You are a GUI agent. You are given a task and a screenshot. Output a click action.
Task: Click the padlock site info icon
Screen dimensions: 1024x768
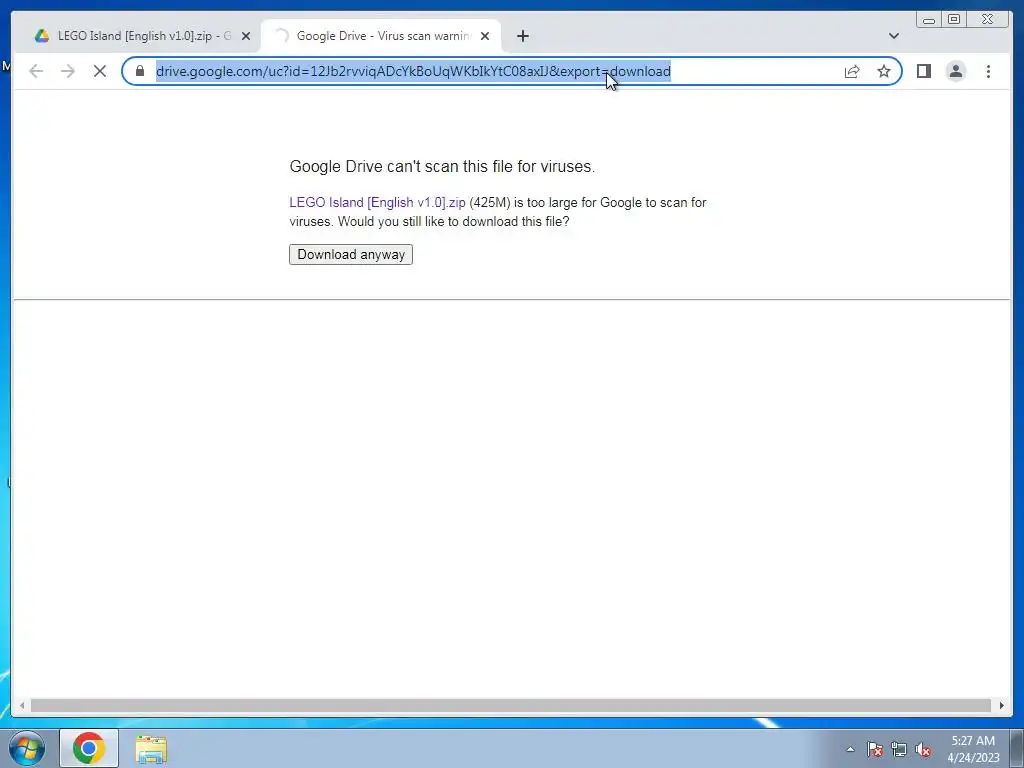coord(140,71)
